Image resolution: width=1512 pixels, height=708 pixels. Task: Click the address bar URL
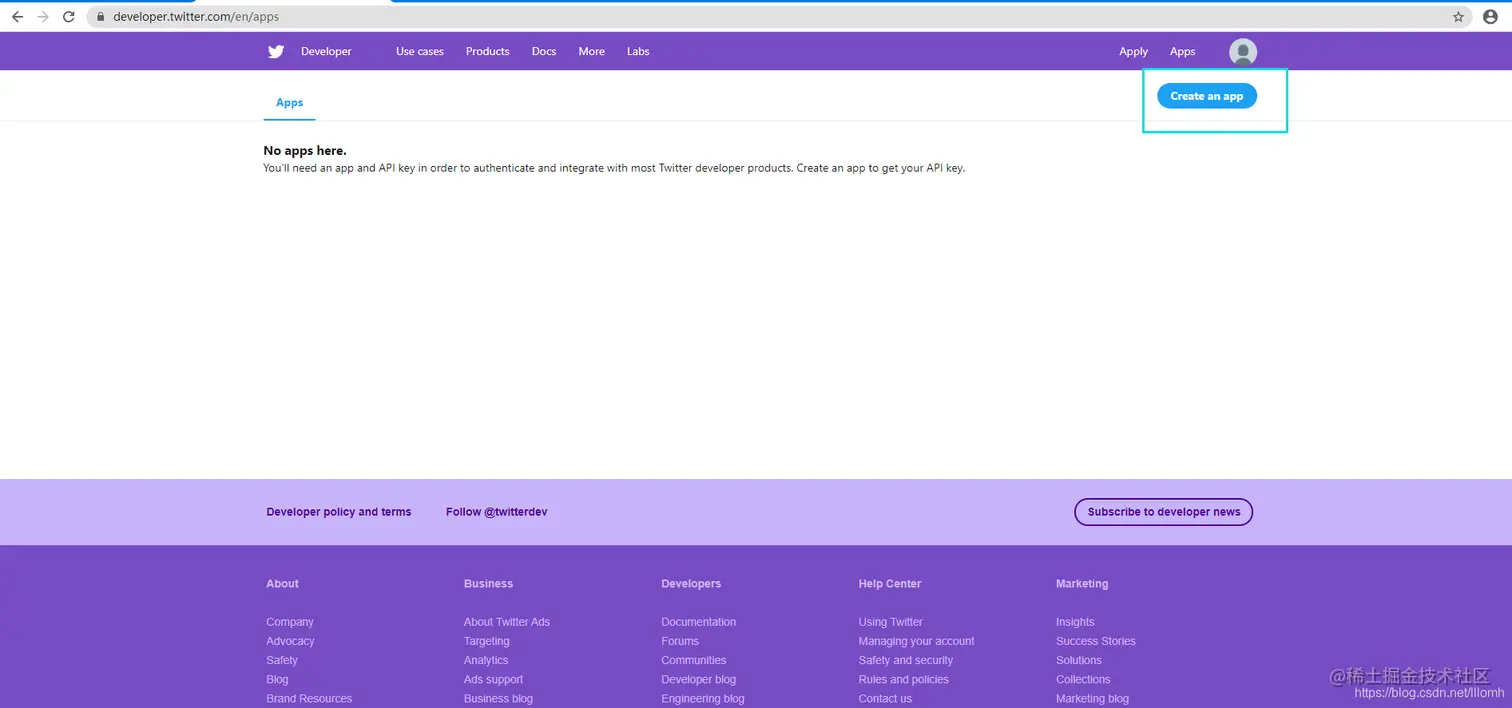tap(196, 17)
